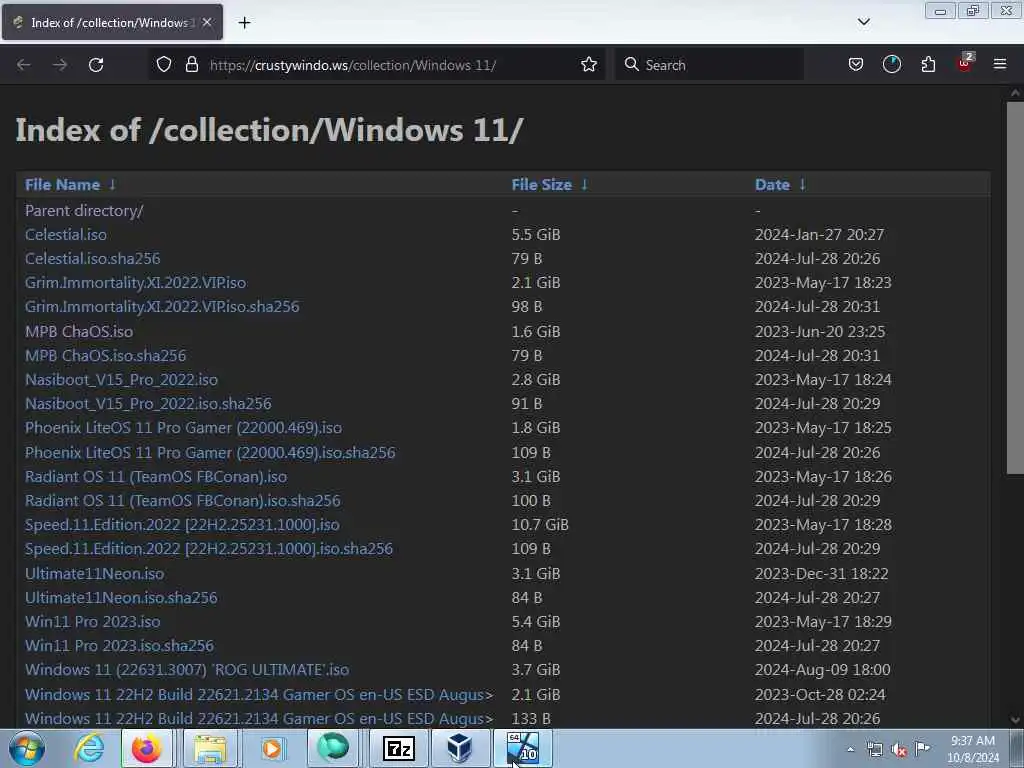Open a new tab with plus button

[x=244, y=23]
